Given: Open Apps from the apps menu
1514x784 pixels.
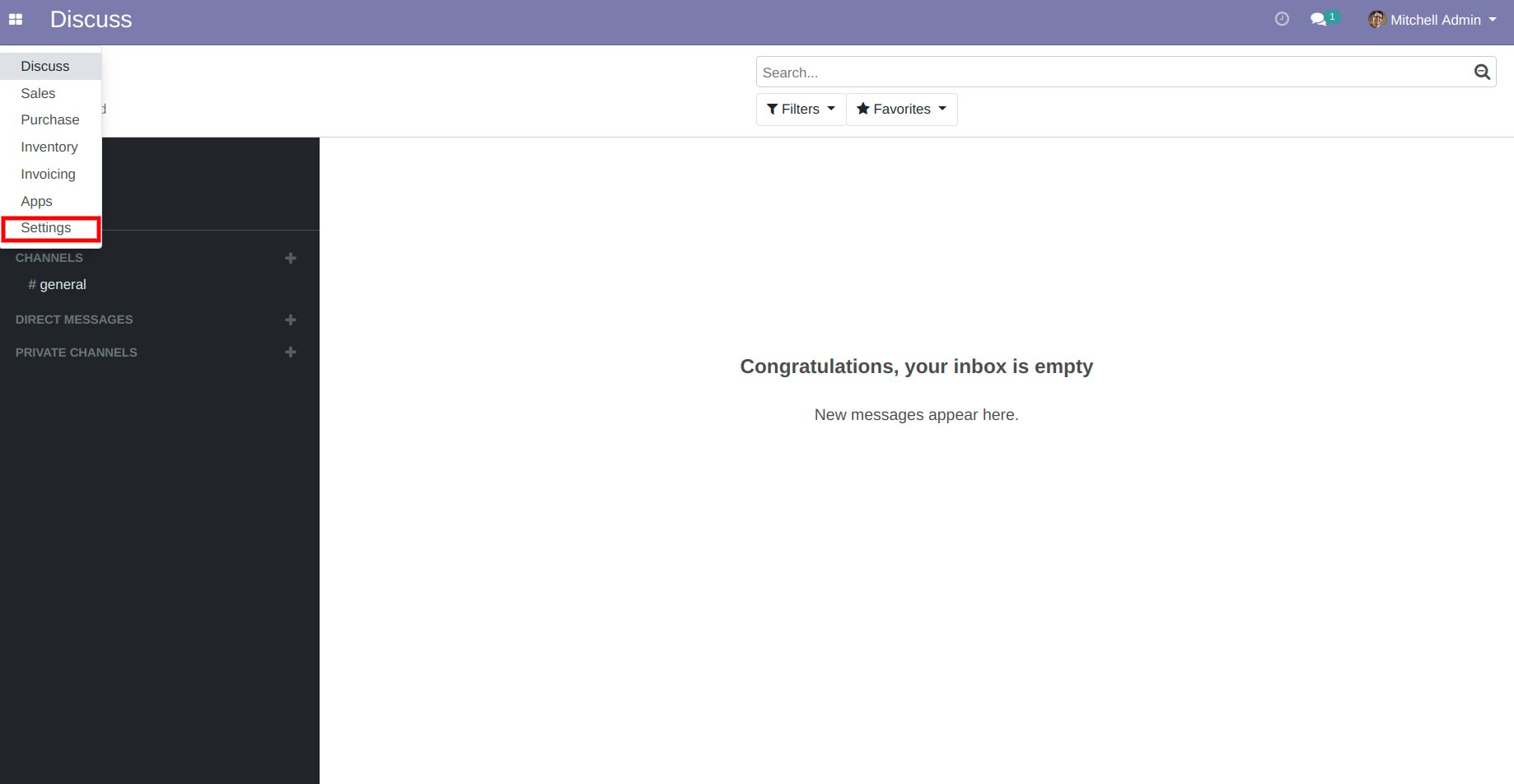Looking at the screenshot, I should pyautogui.click(x=36, y=202).
